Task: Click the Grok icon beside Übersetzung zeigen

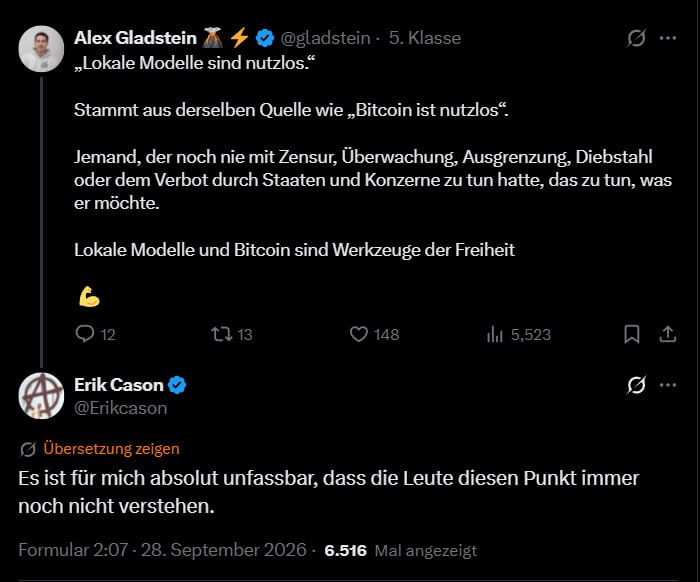Action: [28, 449]
